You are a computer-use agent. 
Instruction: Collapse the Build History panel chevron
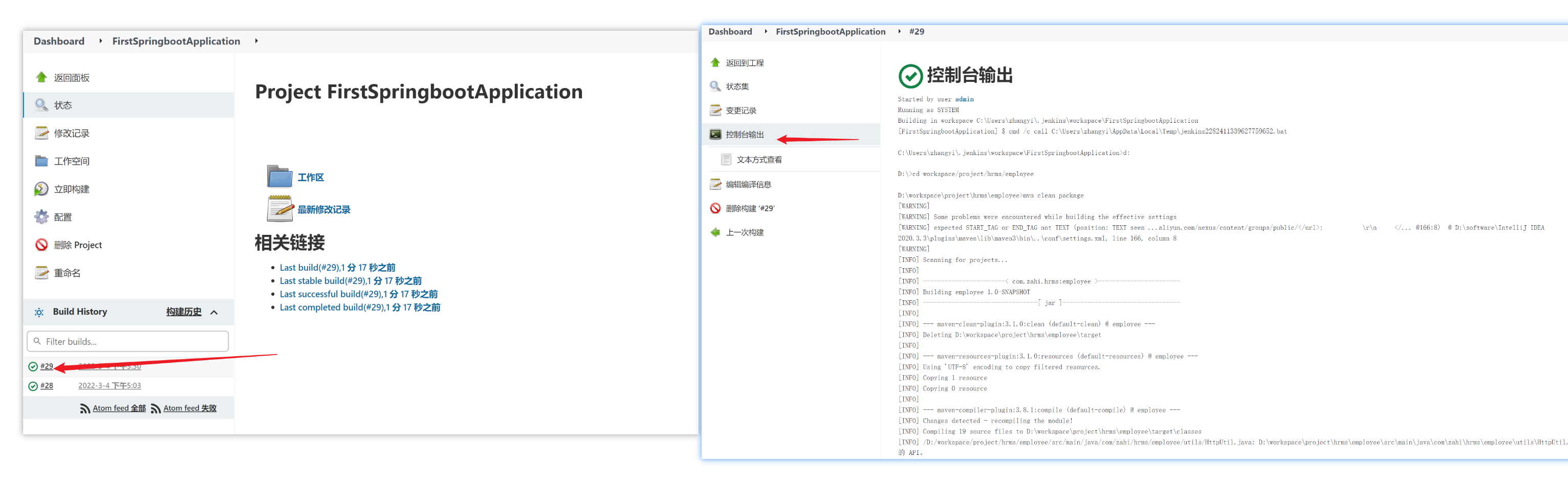[x=214, y=312]
